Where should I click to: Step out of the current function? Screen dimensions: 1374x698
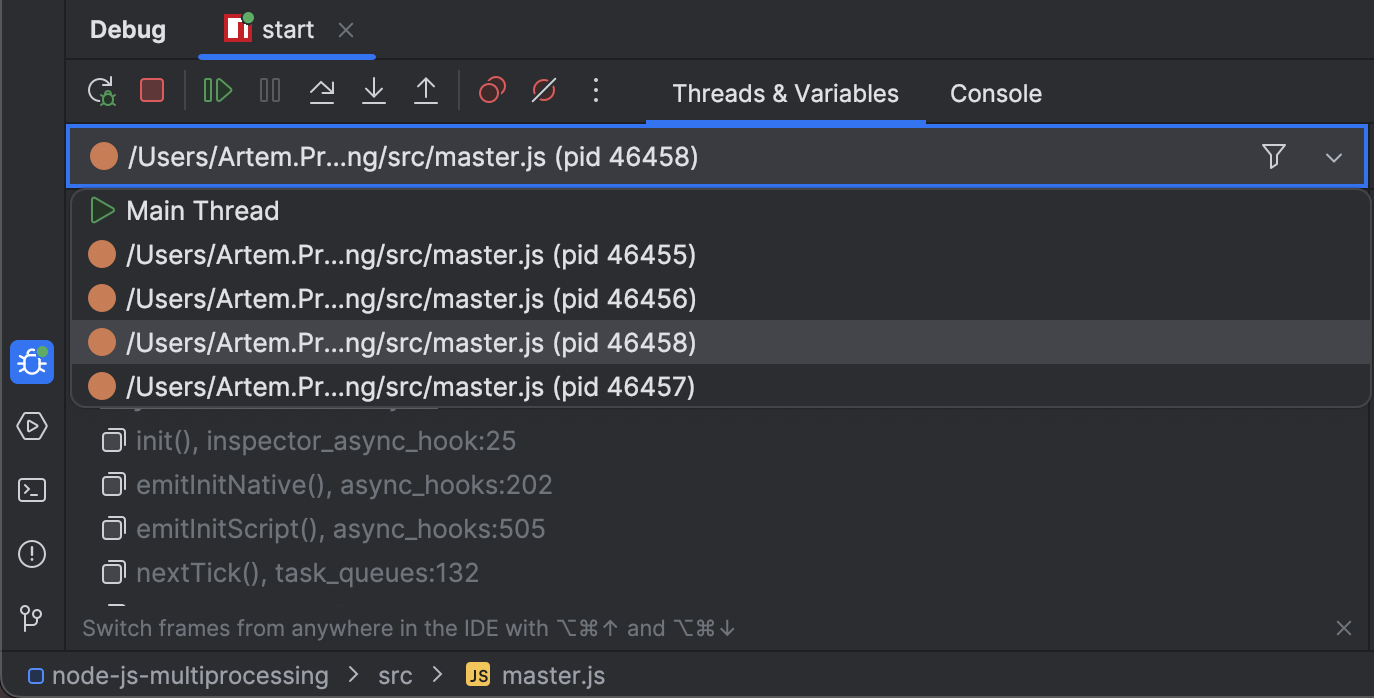(425, 90)
